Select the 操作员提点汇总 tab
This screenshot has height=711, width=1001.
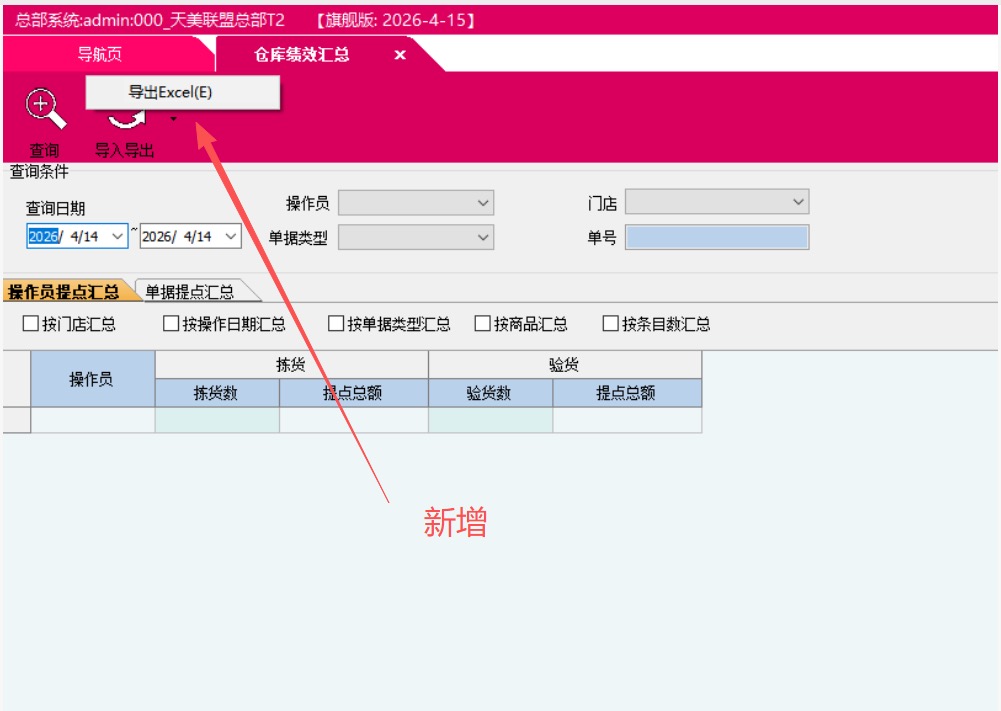[63, 292]
